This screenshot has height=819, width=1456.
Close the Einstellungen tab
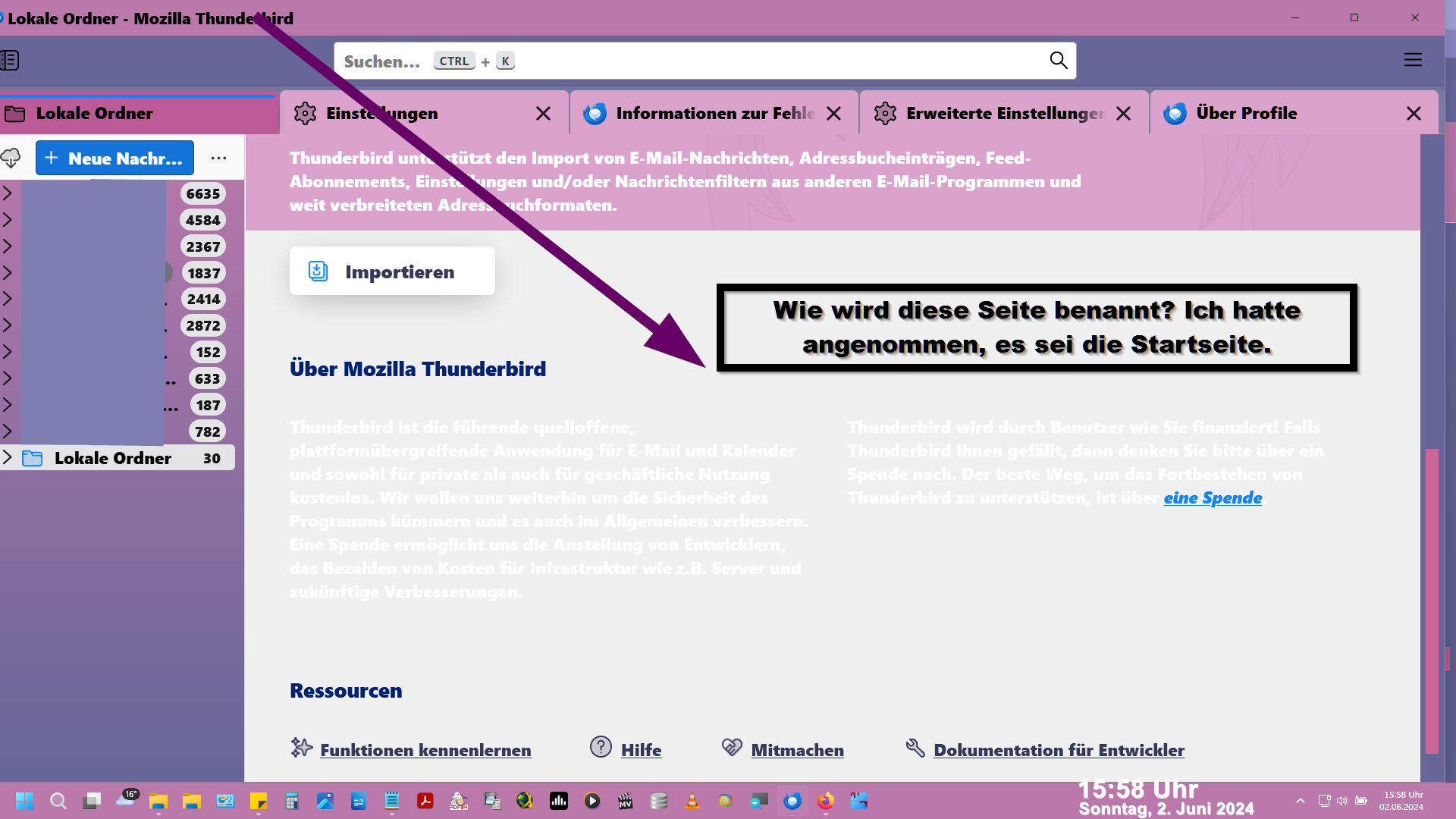pyautogui.click(x=543, y=114)
